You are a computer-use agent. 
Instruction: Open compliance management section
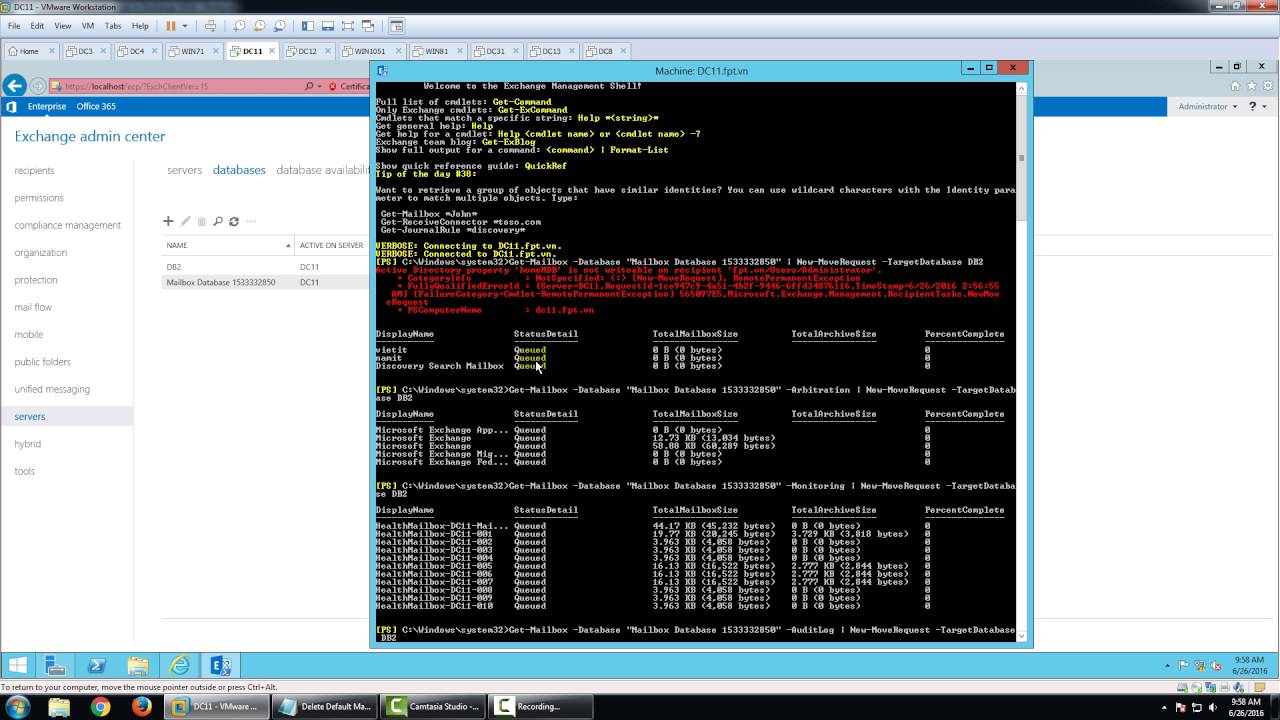pos(67,225)
